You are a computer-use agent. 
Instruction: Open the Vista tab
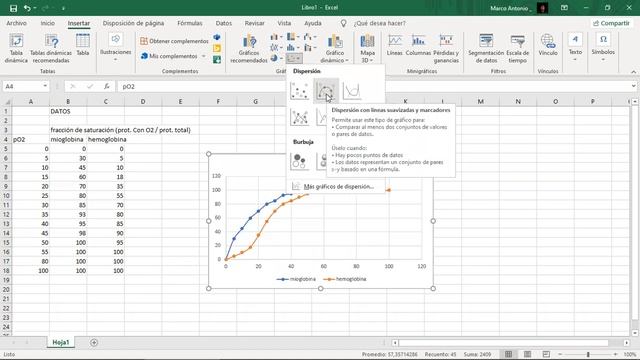point(284,23)
